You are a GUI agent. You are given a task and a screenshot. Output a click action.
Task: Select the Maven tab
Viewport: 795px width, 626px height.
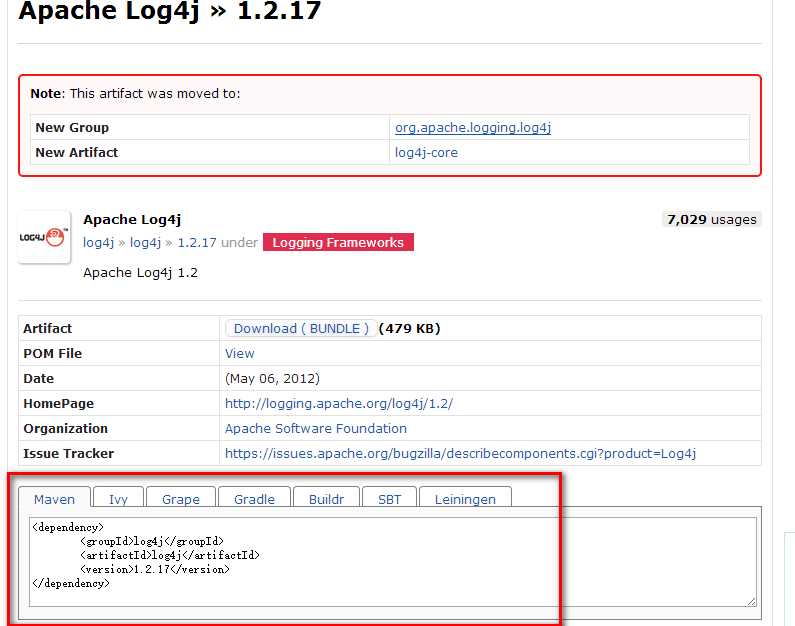pos(54,499)
